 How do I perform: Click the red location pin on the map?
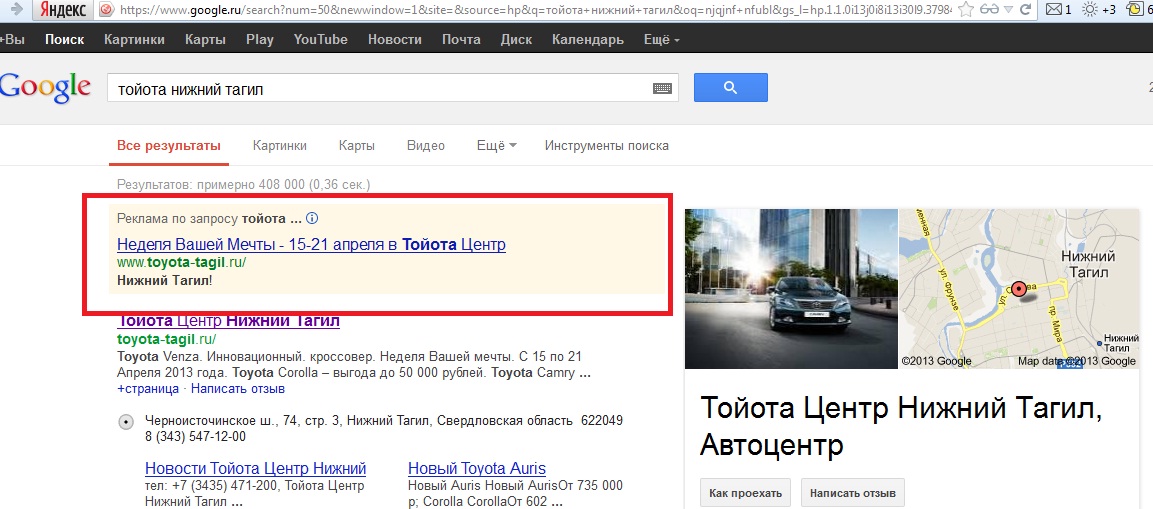(x=1018, y=290)
